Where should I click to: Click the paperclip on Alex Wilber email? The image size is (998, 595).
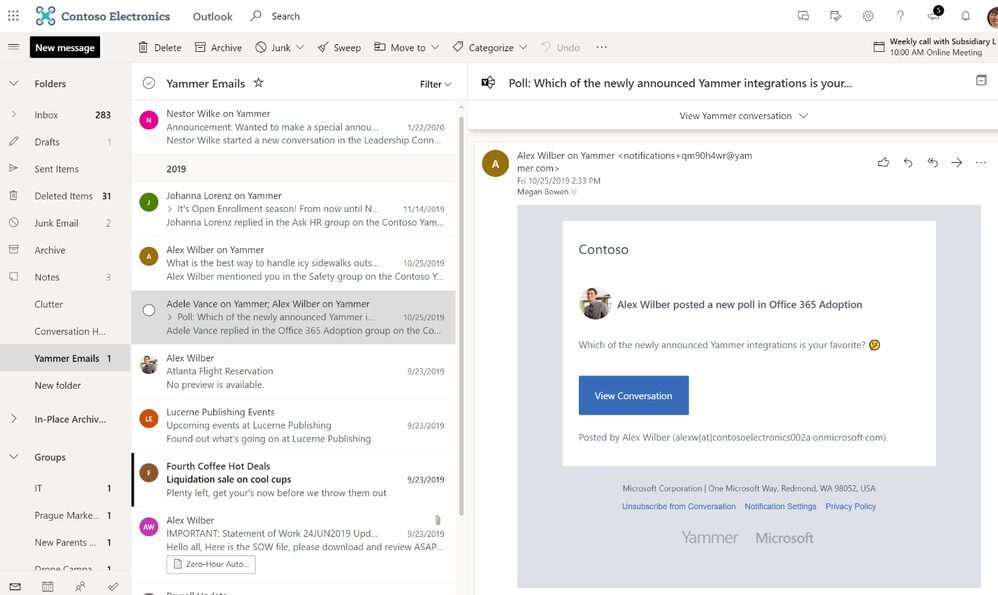click(438, 520)
